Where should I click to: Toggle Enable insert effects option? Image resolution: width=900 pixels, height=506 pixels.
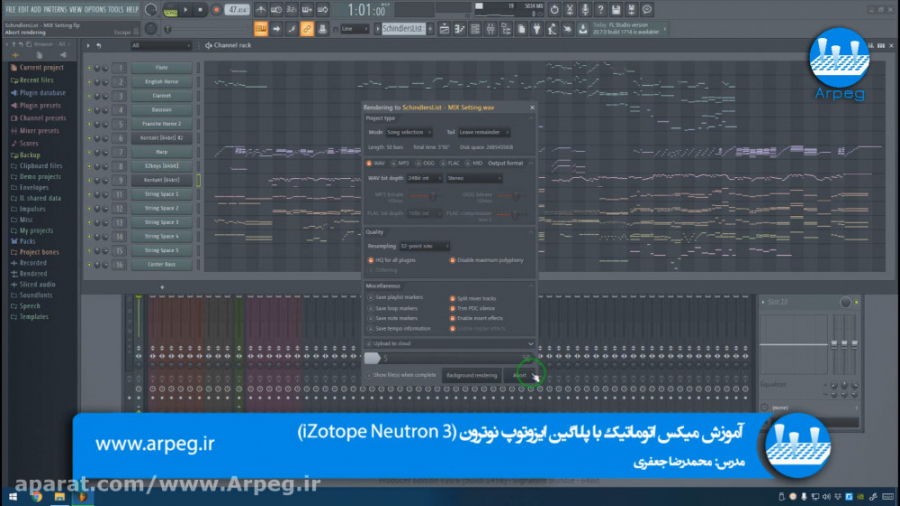point(476,318)
